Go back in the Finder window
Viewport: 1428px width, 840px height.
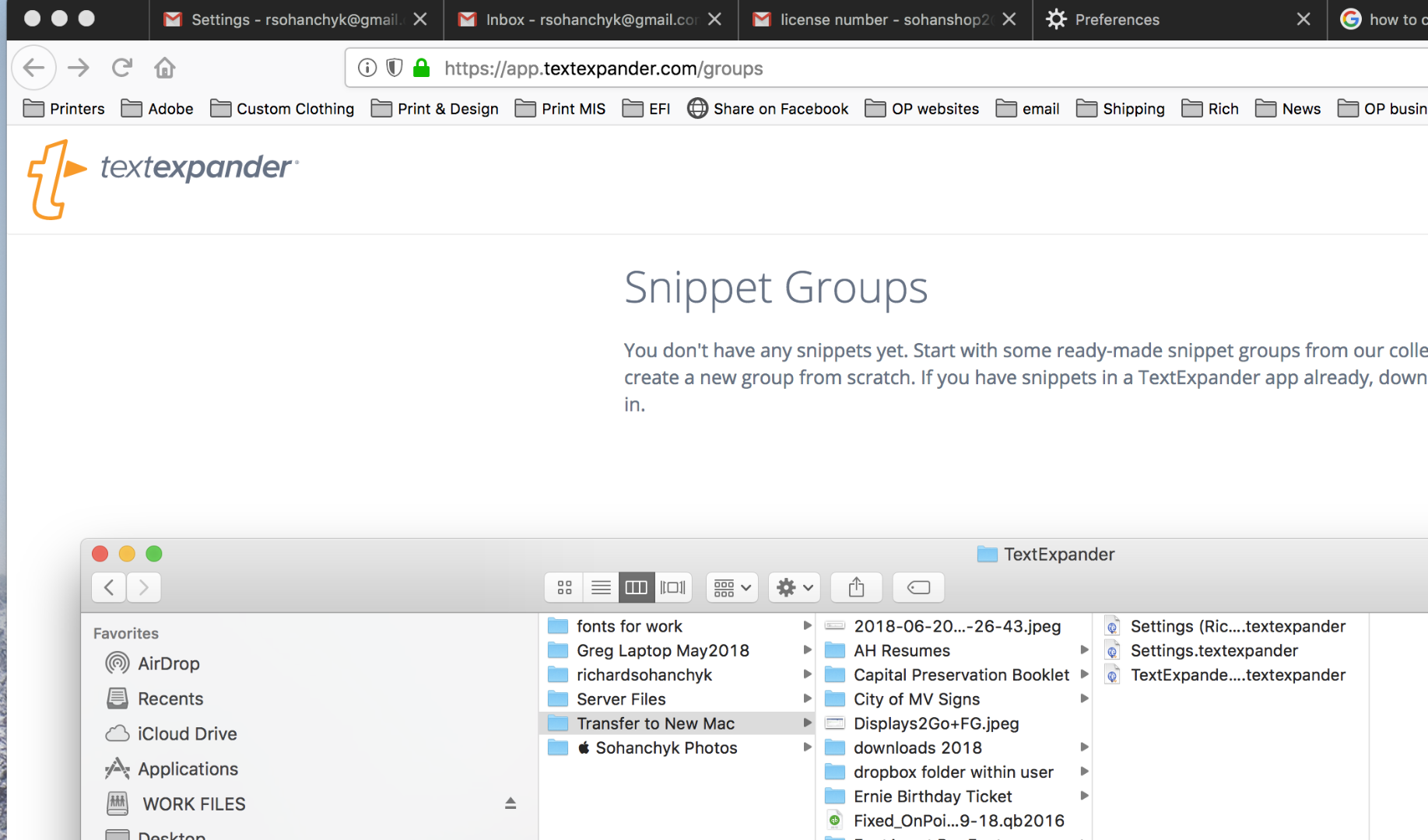pyautogui.click(x=109, y=587)
